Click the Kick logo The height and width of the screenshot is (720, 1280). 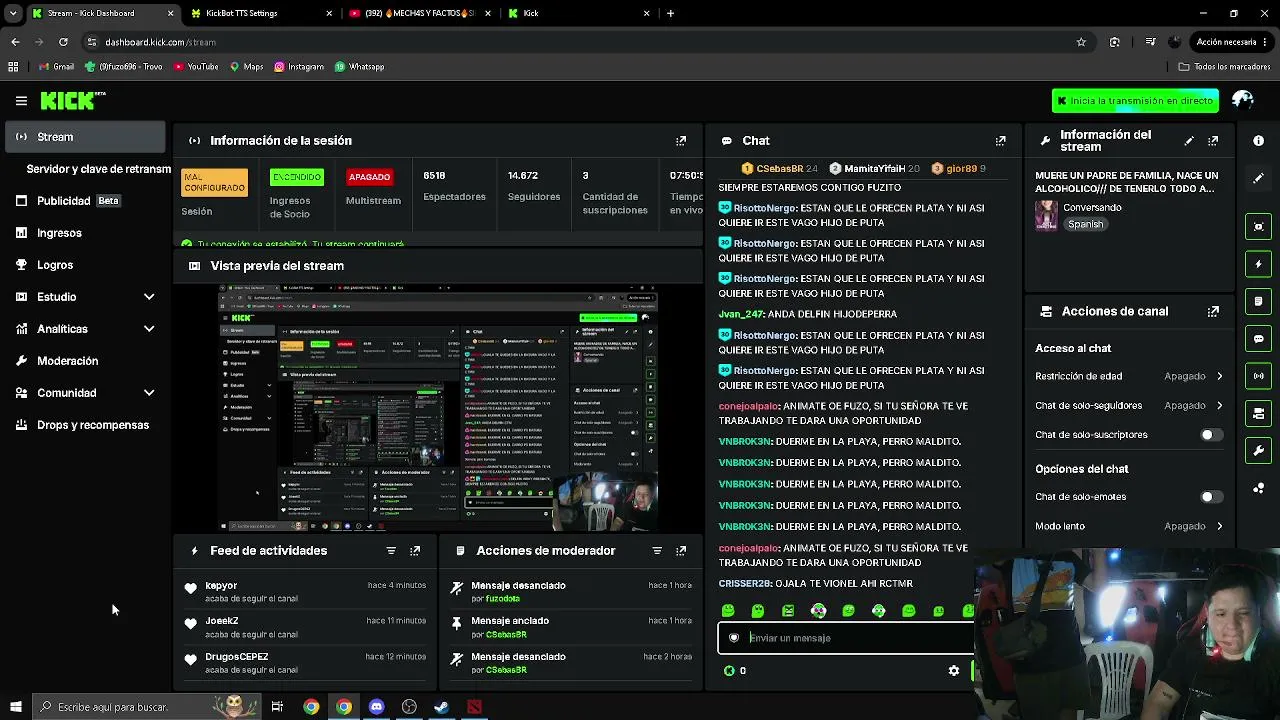point(73,100)
